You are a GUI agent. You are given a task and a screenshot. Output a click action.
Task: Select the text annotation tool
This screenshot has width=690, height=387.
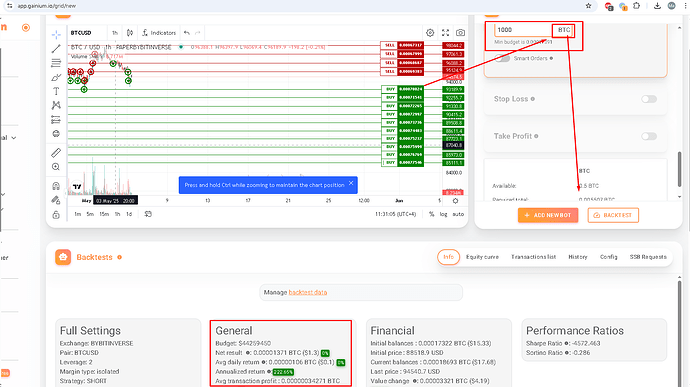(56, 91)
